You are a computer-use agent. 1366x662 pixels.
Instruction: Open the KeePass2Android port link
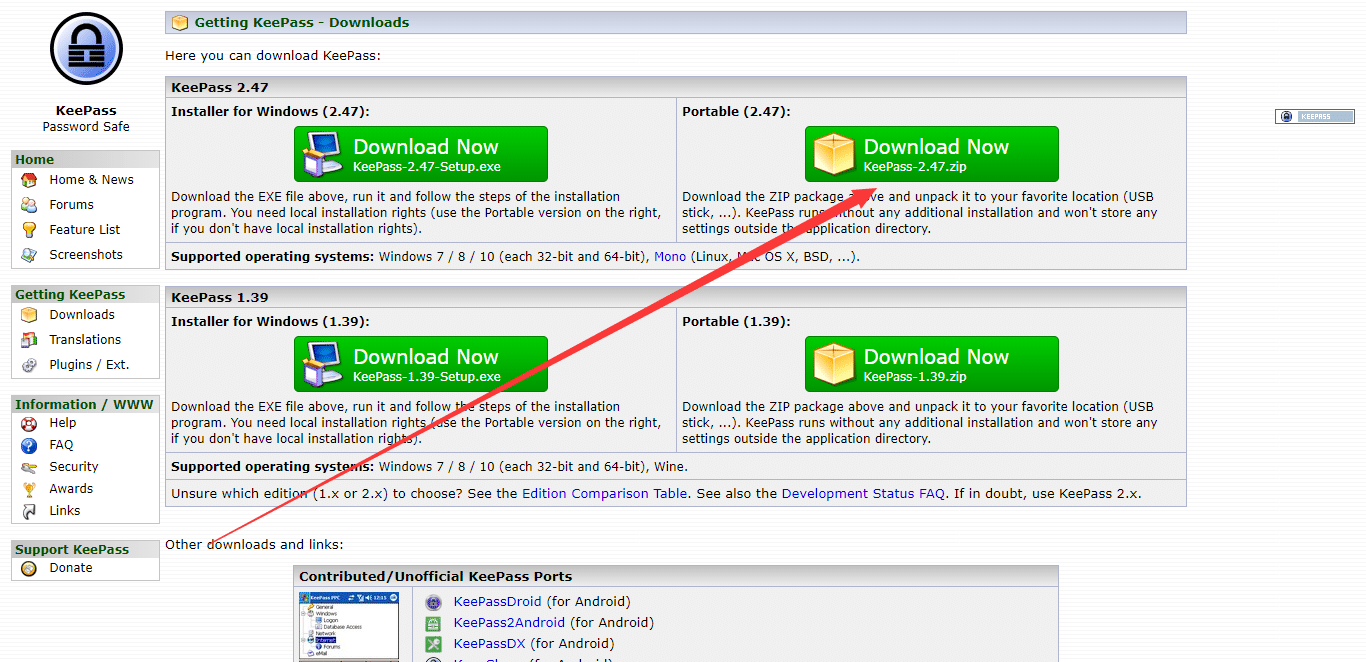(509, 622)
